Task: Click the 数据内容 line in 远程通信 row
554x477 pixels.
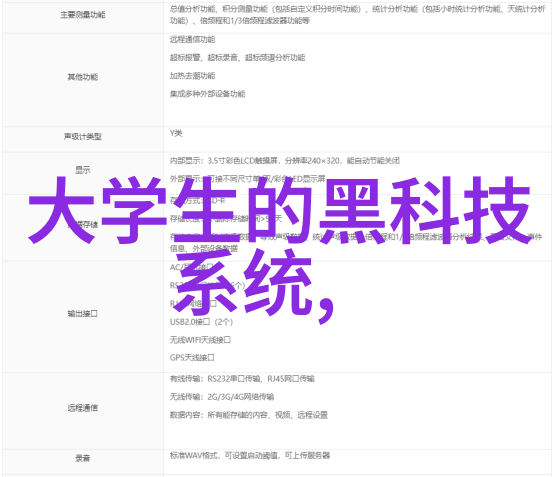Action: point(249,415)
